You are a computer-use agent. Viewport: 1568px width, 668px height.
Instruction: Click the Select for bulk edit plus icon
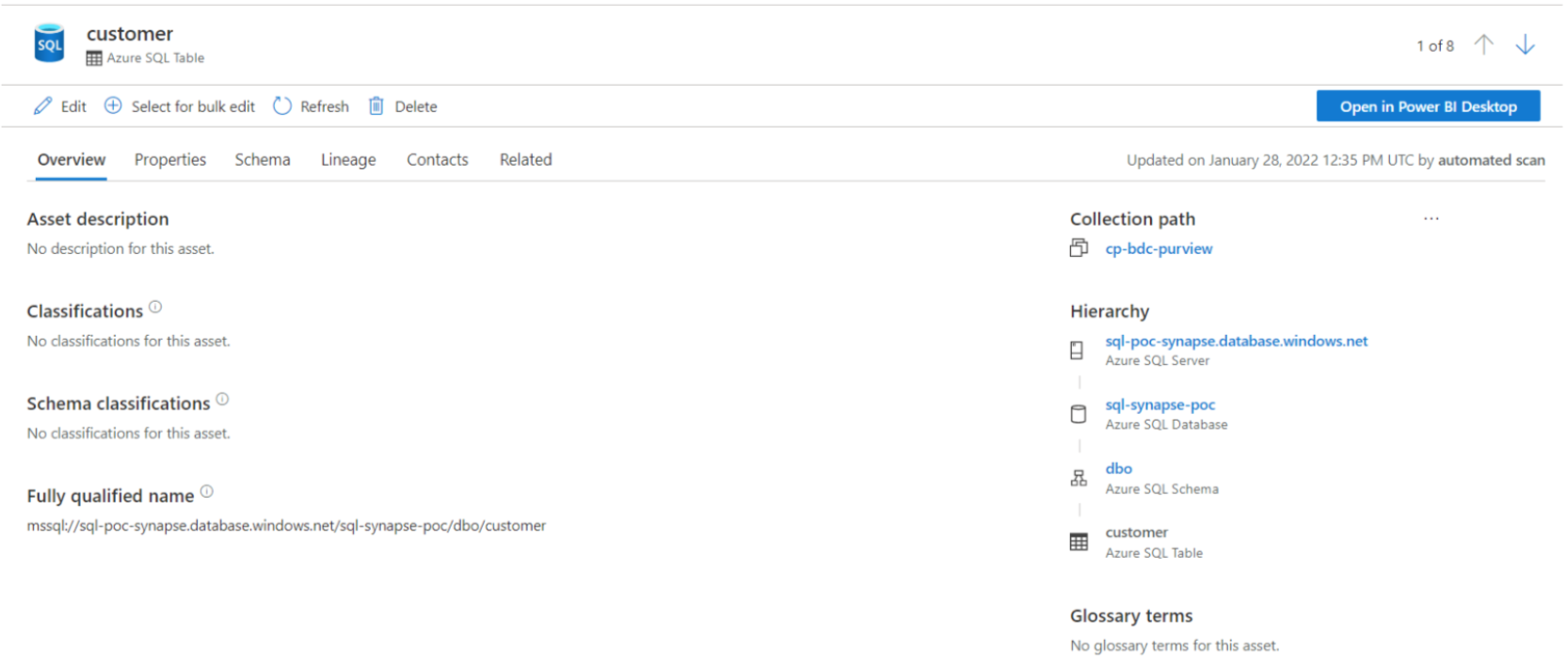tap(113, 105)
